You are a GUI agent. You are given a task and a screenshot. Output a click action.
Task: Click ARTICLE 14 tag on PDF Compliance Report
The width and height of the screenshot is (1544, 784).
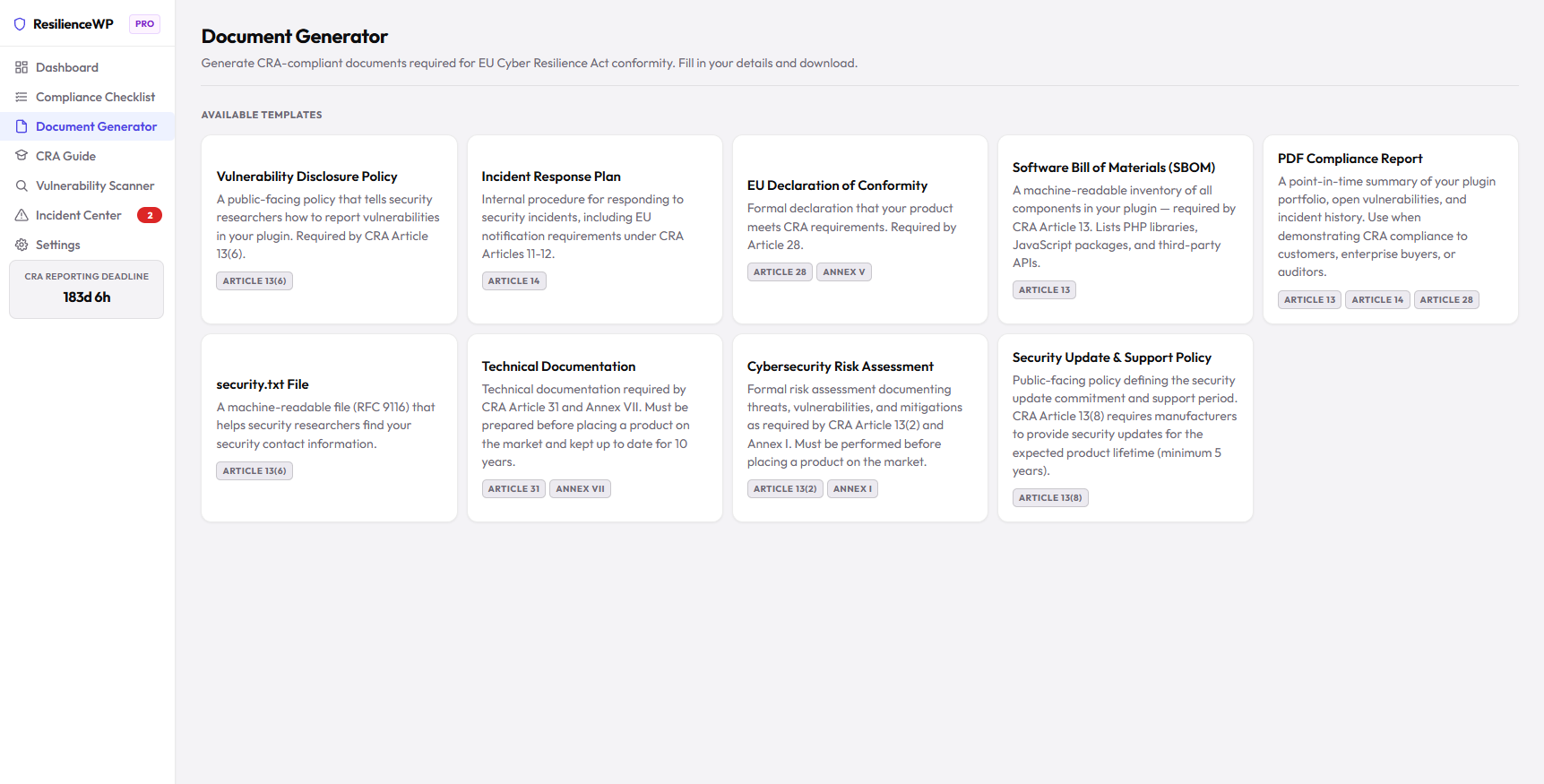pyautogui.click(x=1377, y=300)
